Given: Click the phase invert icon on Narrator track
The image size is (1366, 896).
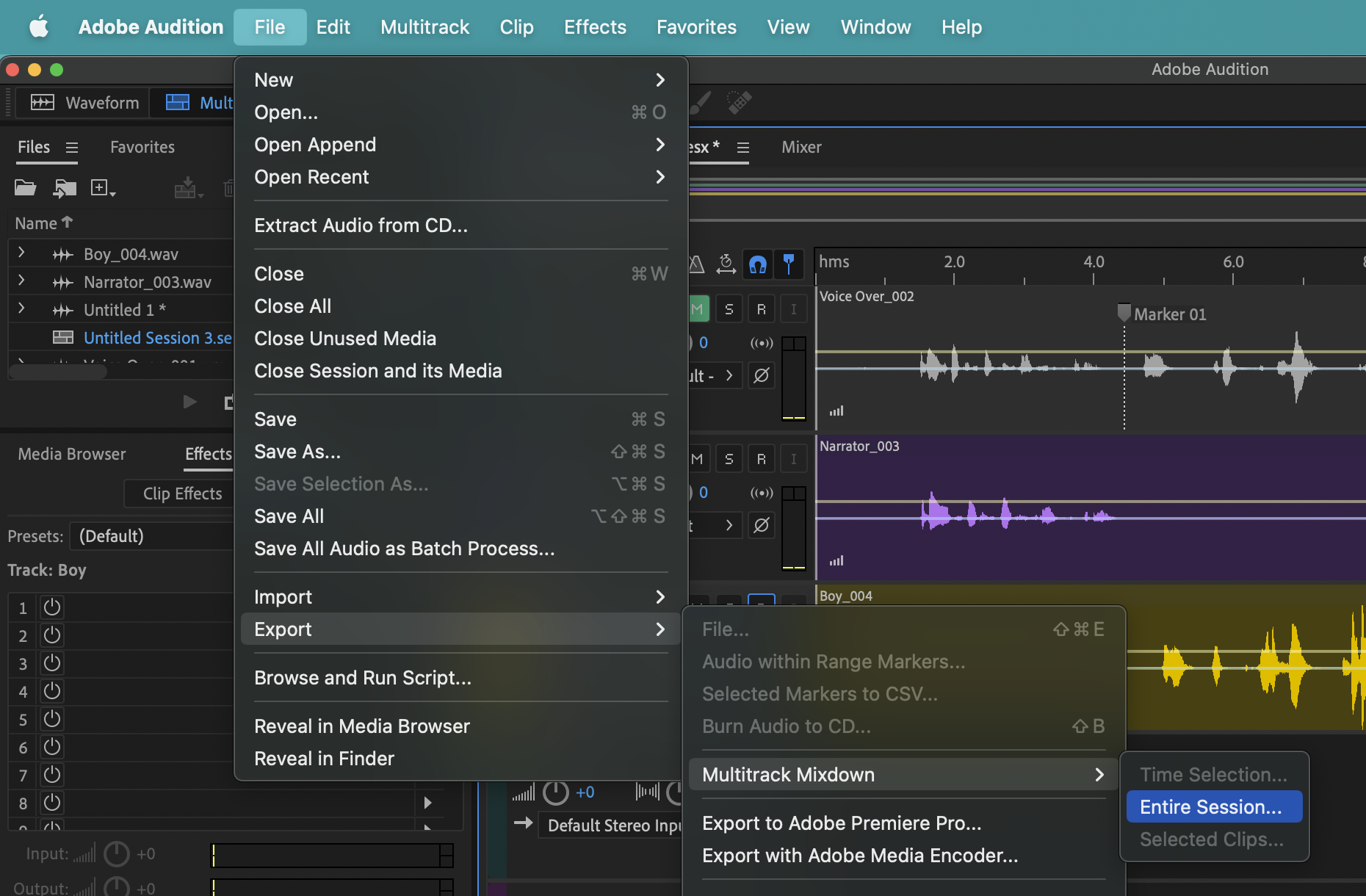Looking at the screenshot, I should tap(762, 525).
